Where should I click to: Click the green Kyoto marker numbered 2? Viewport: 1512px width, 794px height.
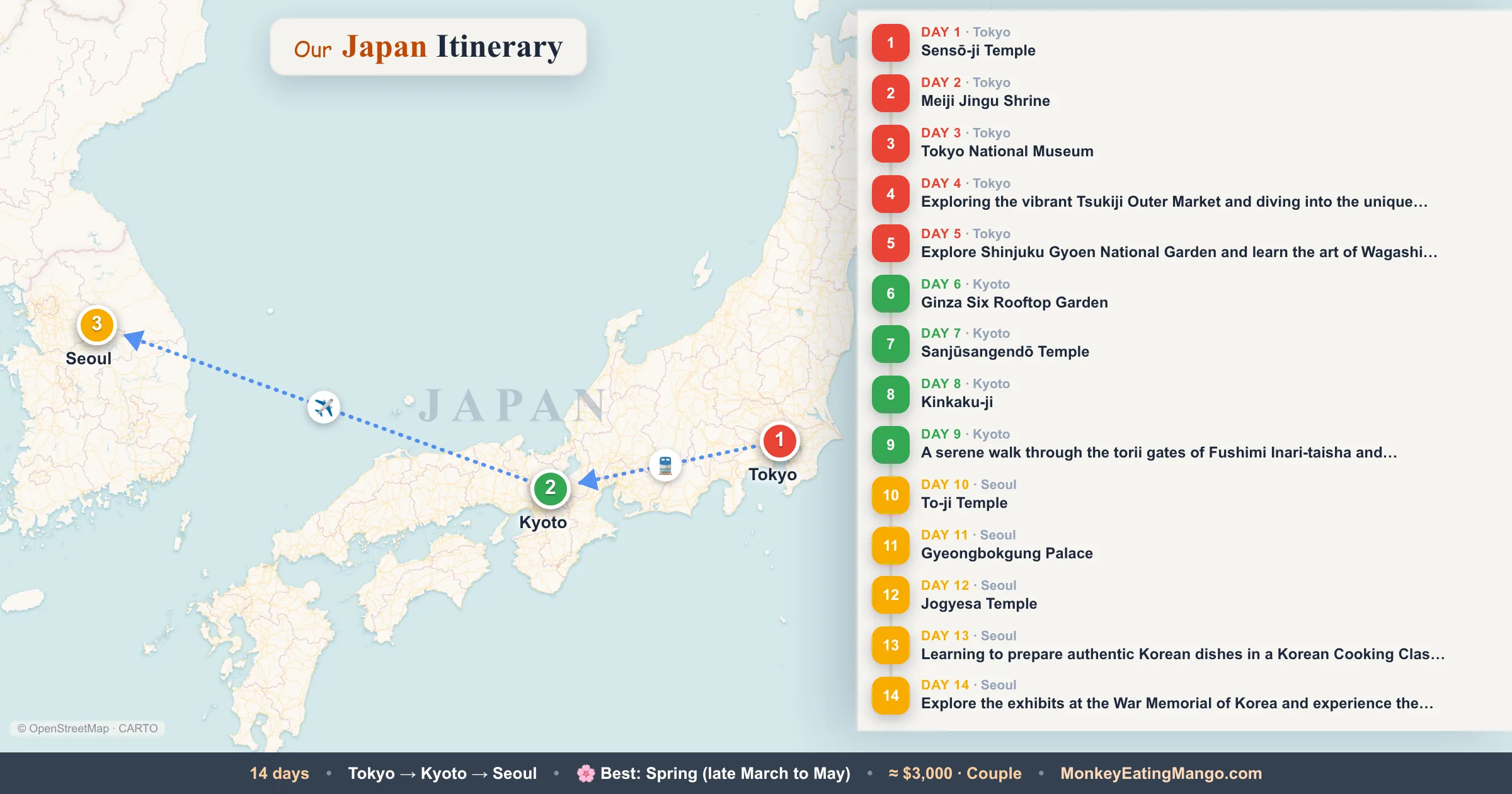coord(550,488)
